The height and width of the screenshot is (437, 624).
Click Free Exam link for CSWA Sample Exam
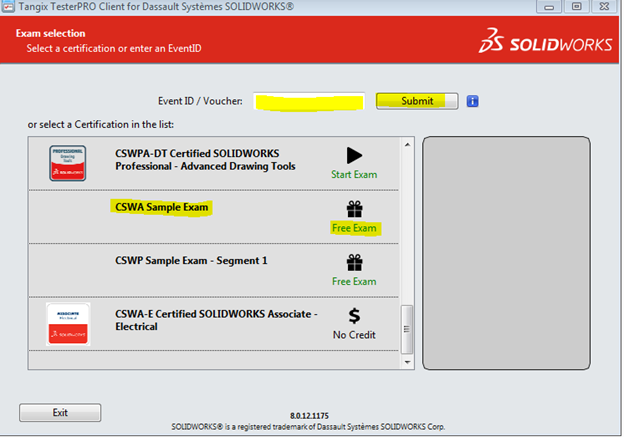click(x=354, y=228)
